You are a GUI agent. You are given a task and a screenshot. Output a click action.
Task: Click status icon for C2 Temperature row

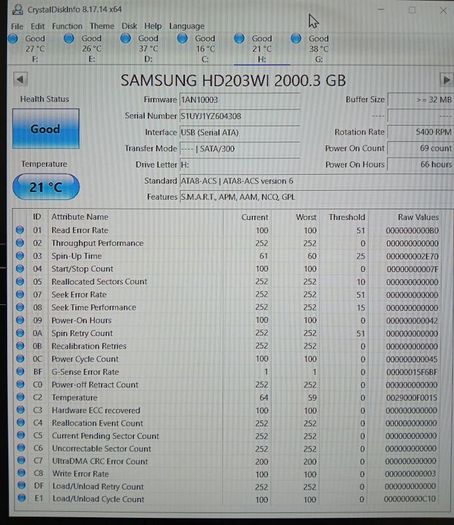[x=20, y=397]
